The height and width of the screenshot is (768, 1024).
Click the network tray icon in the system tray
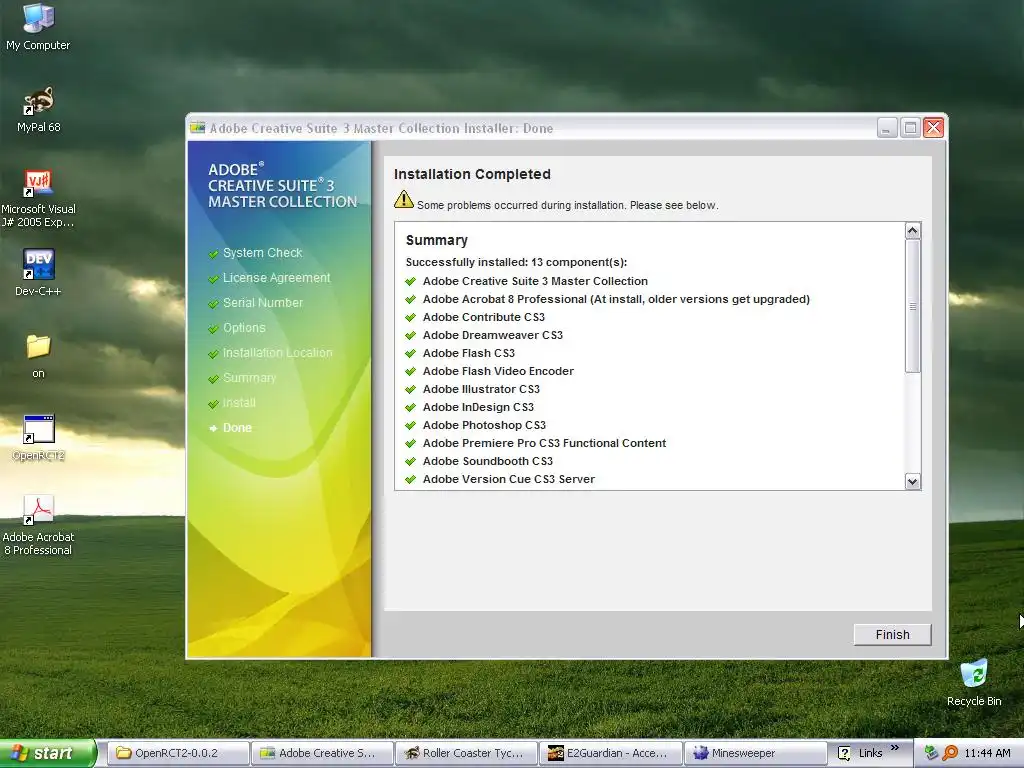tap(932, 753)
